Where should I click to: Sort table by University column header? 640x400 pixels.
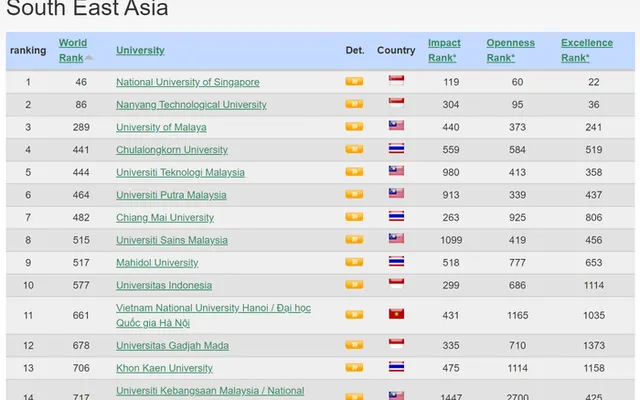(140, 50)
